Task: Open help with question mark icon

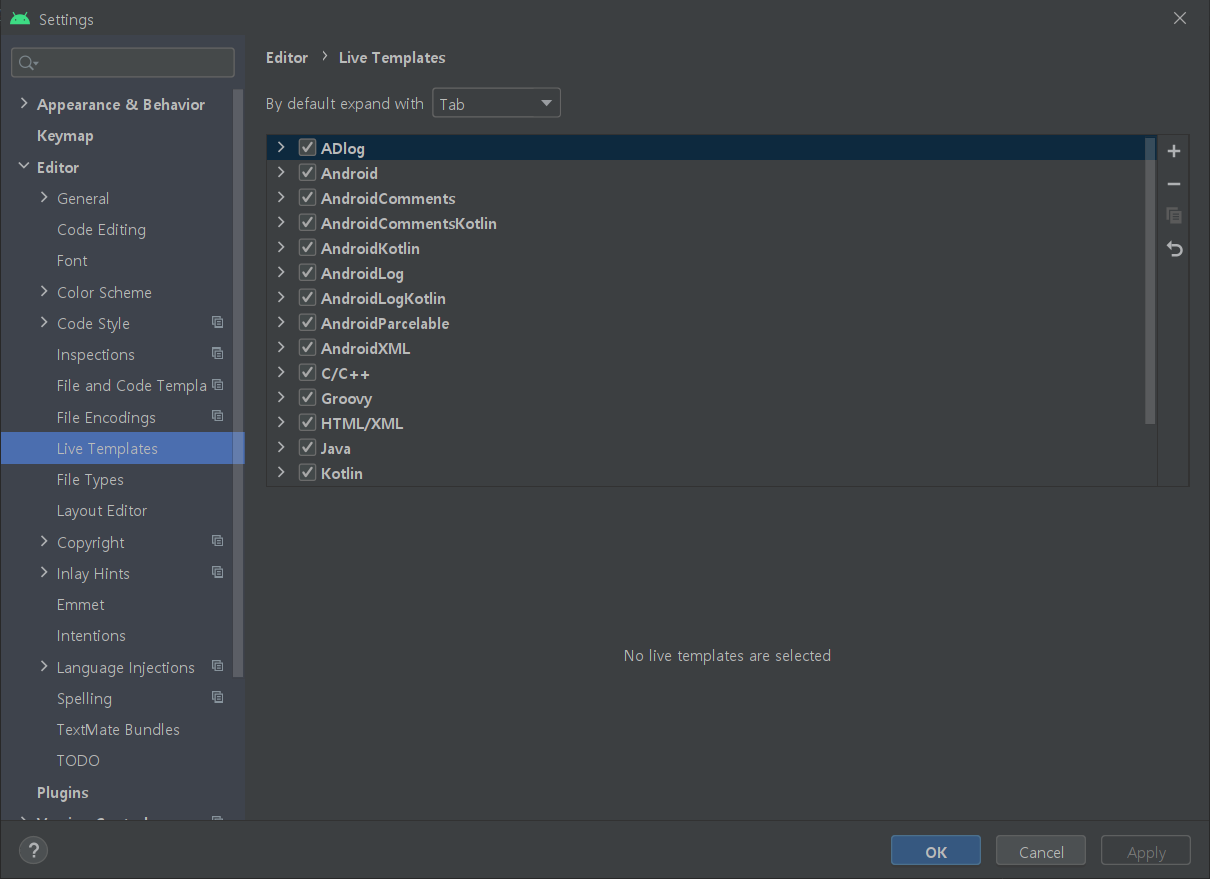Action: [33, 851]
